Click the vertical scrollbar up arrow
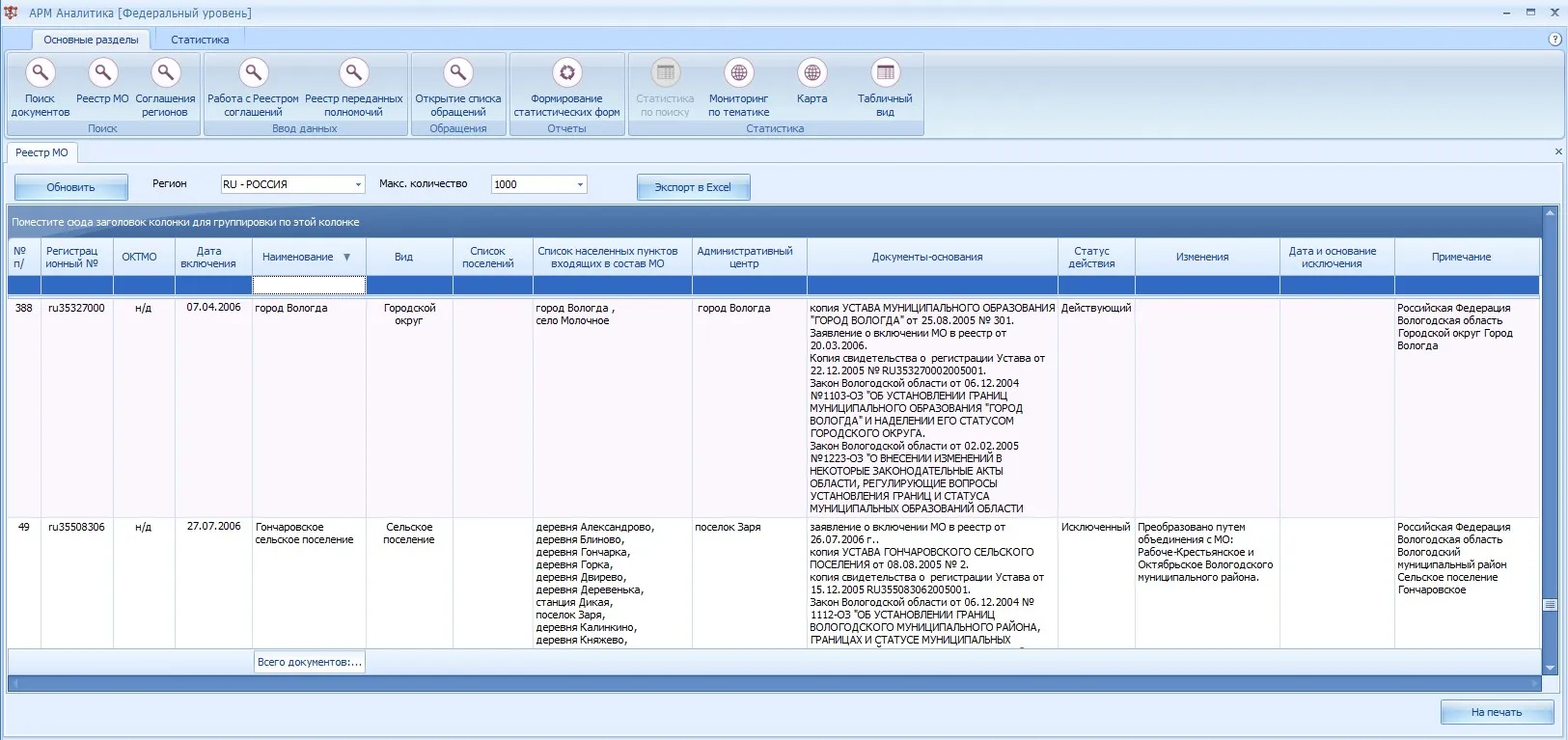The image size is (1568, 740). point(1550,212)
